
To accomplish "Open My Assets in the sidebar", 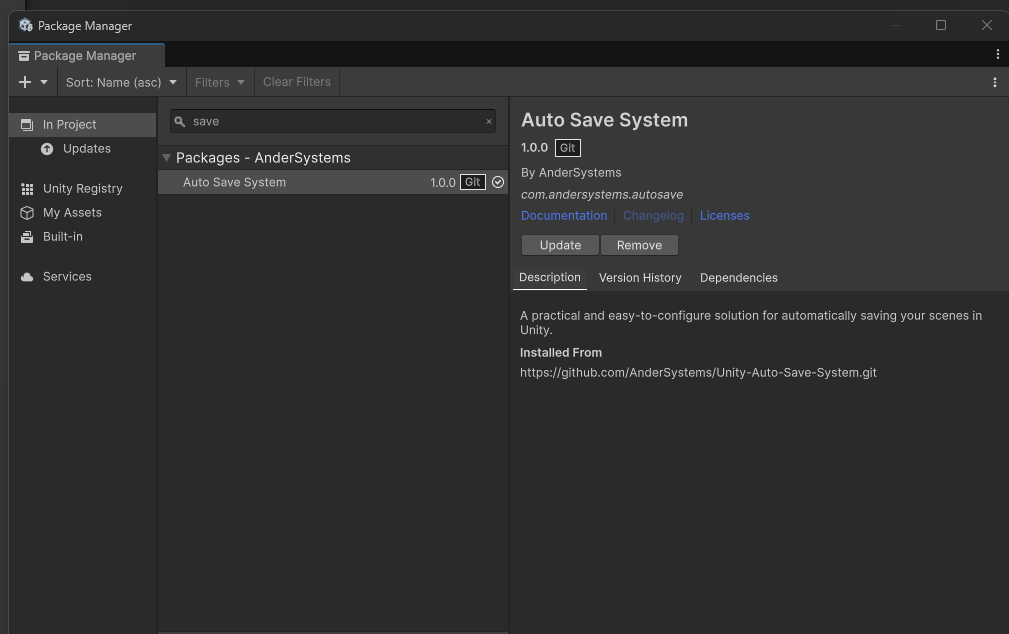I will (83, 212).
